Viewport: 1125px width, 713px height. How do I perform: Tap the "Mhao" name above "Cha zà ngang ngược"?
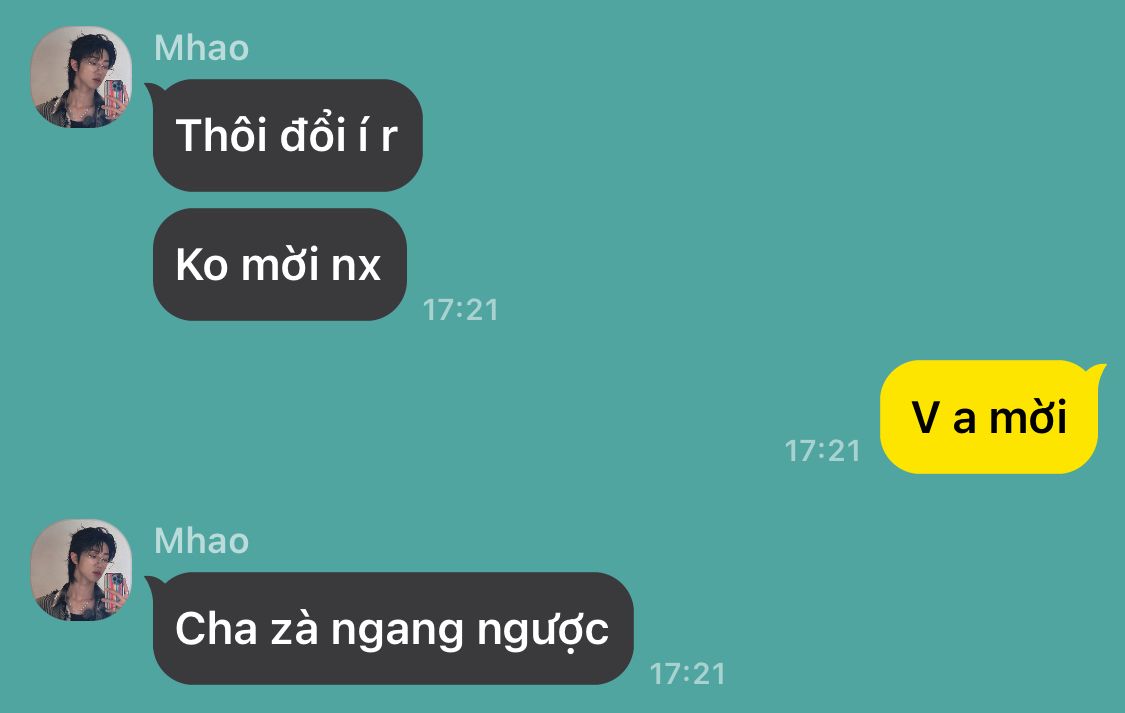pyautogui.click(x=202, y=541)
